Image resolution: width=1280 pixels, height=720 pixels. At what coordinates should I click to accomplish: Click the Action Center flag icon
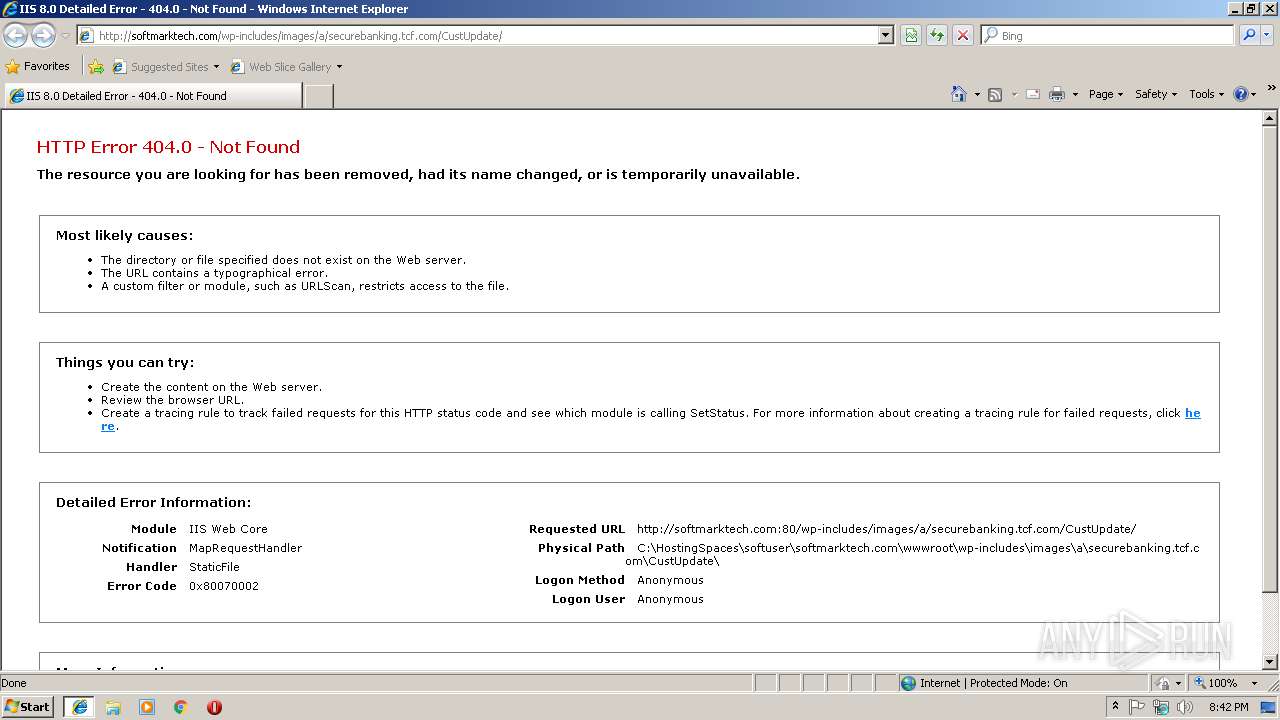click(x=1137, y=707)
